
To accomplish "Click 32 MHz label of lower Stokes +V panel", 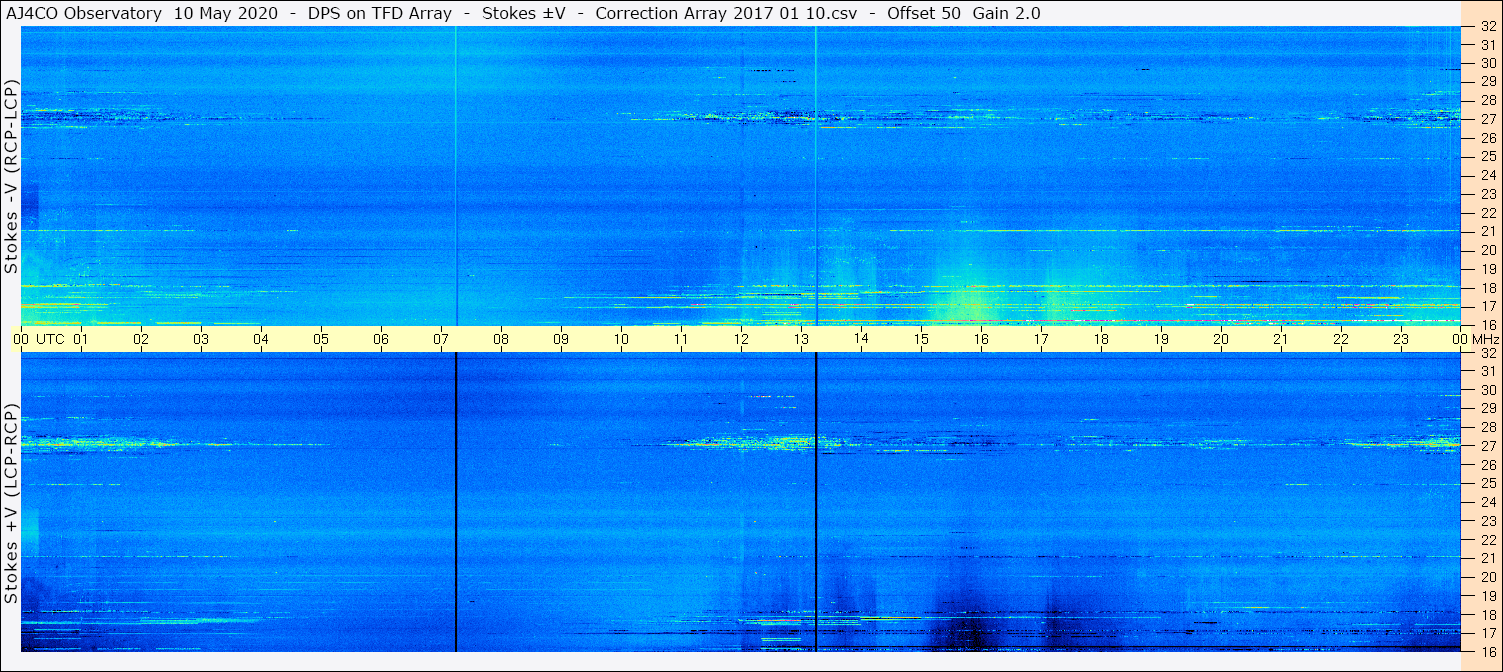I will (x=1488, y=353).
